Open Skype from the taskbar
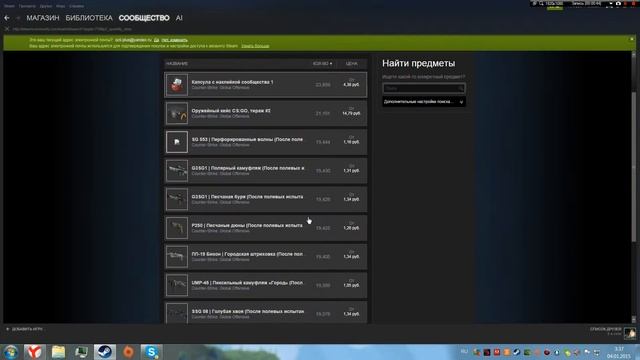 151,352
